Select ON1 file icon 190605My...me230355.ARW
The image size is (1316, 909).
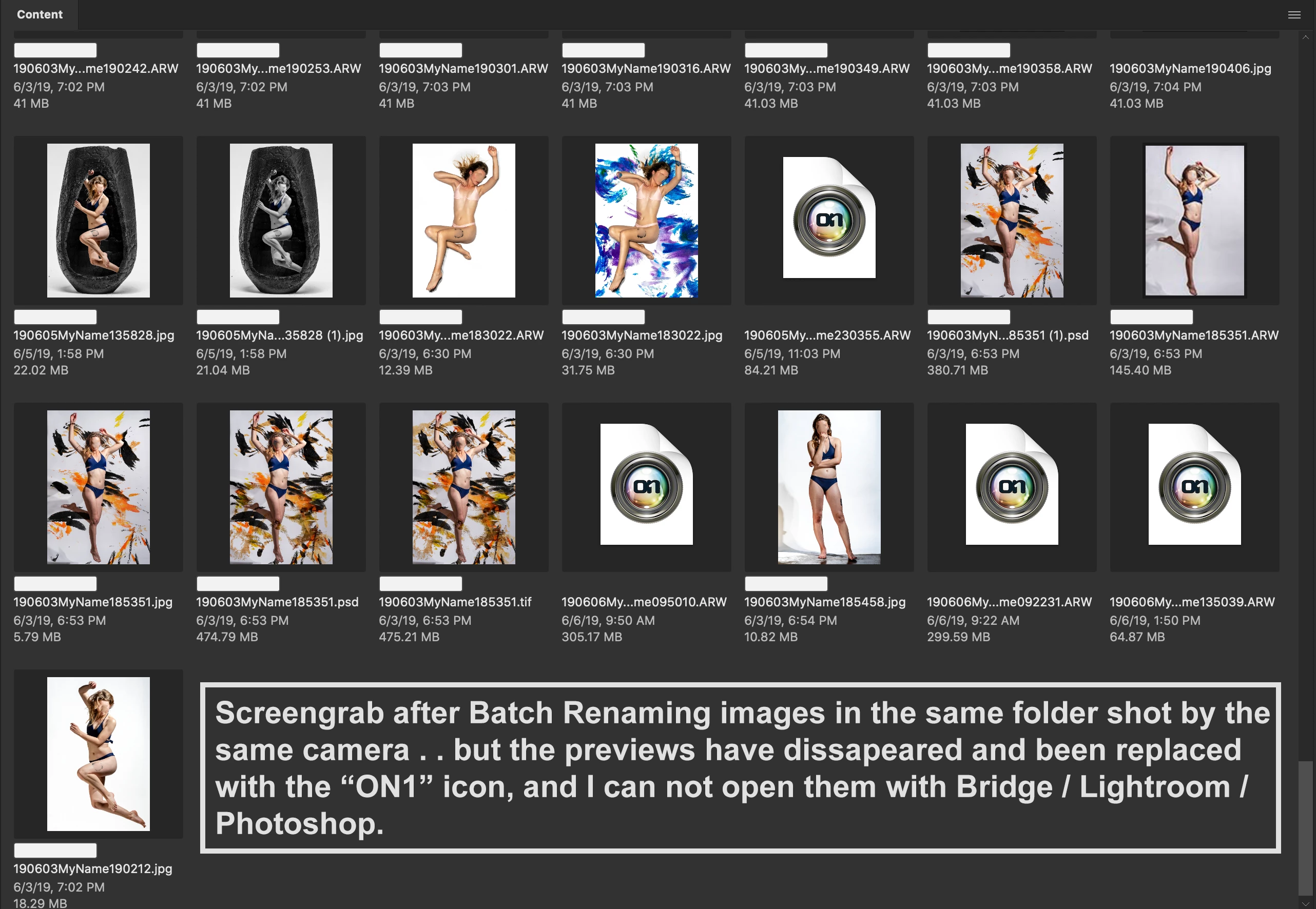829,218
